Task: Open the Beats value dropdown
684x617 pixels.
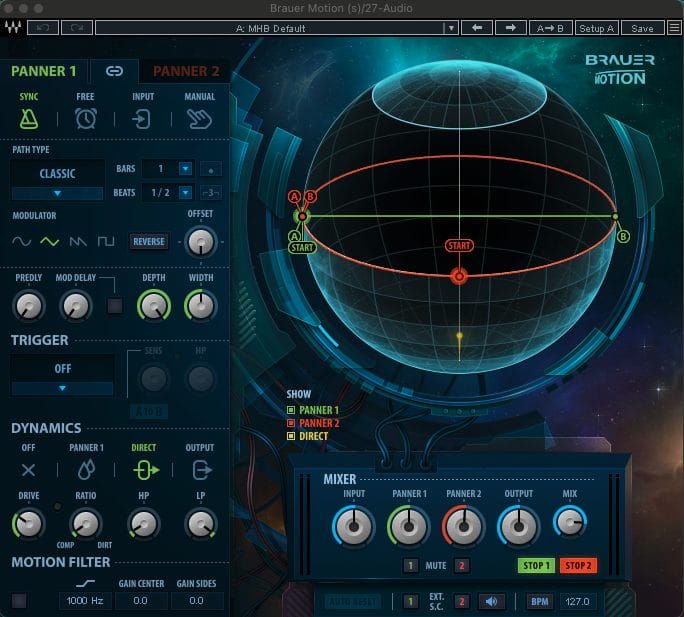Action: click(185, 192)
